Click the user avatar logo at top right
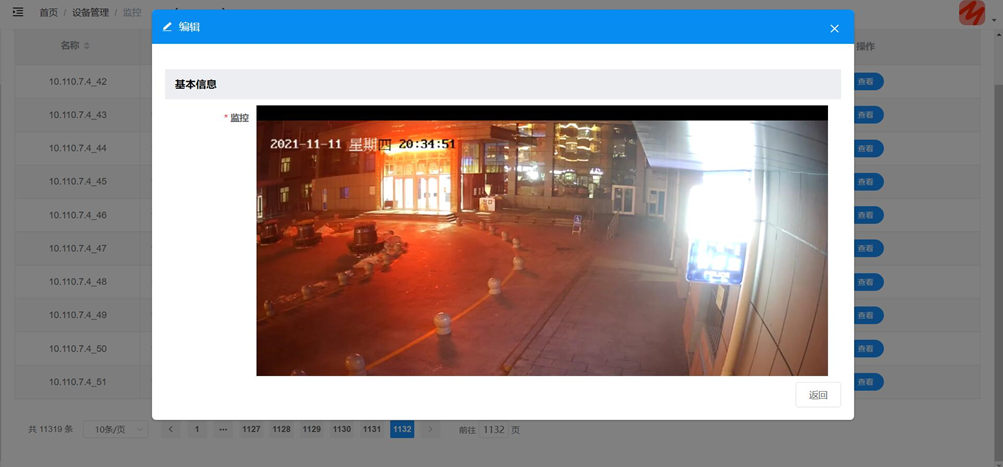The height and width of the screenshot is (467, 1003). tap(971, 13)
